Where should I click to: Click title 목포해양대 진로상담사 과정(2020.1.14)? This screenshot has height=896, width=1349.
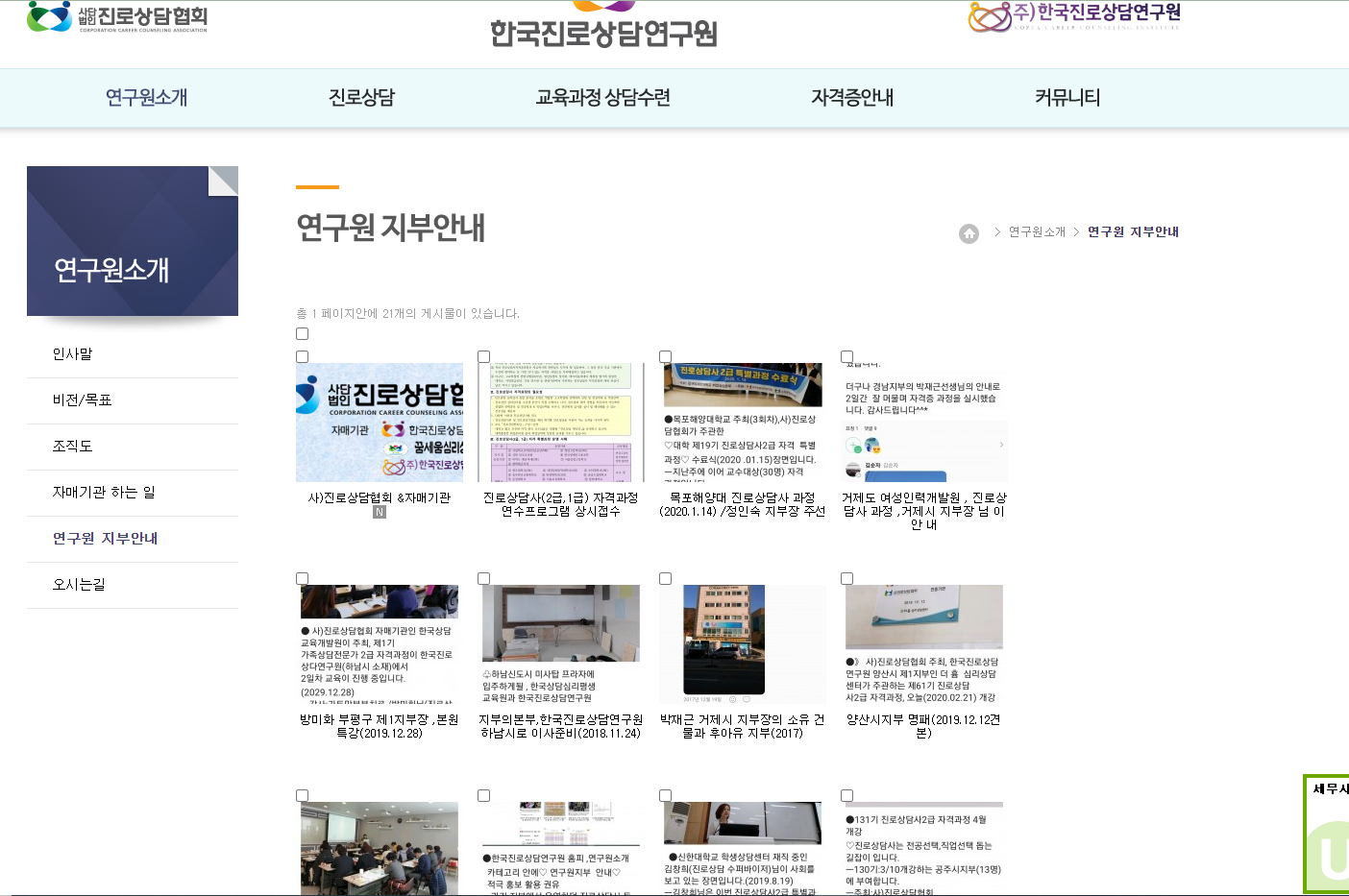743,504
